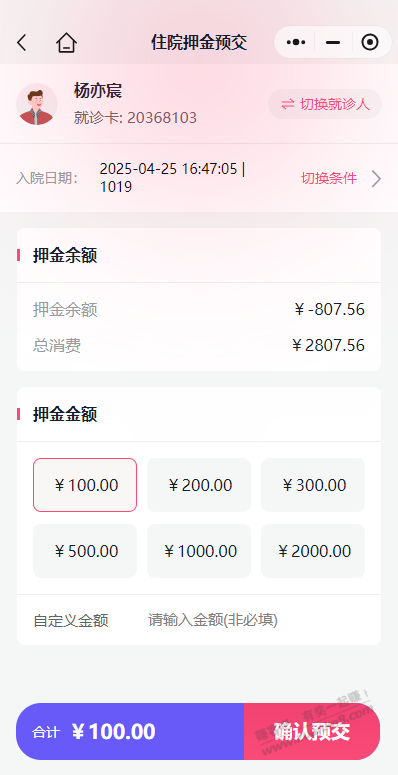398x775 pixels.
Task: Return home via the house icon
Action: tap(66, 43)
